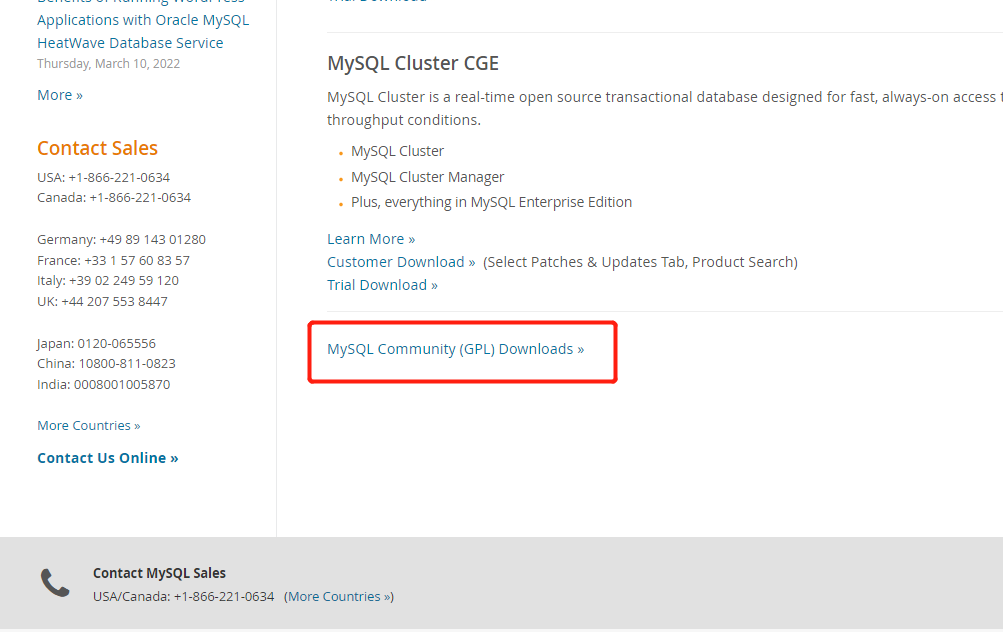
Task: Open MySQL Community (GPL) Downloads link
Action: [455, 349]
